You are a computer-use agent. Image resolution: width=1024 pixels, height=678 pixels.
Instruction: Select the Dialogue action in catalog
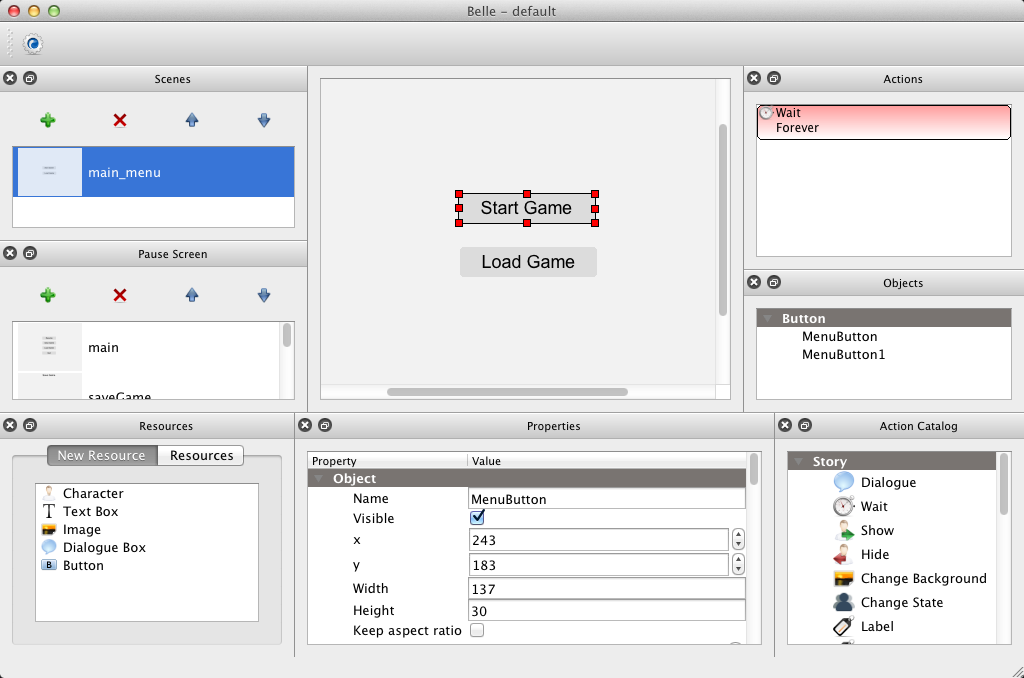pyautogui.click(x=875, y=482)
